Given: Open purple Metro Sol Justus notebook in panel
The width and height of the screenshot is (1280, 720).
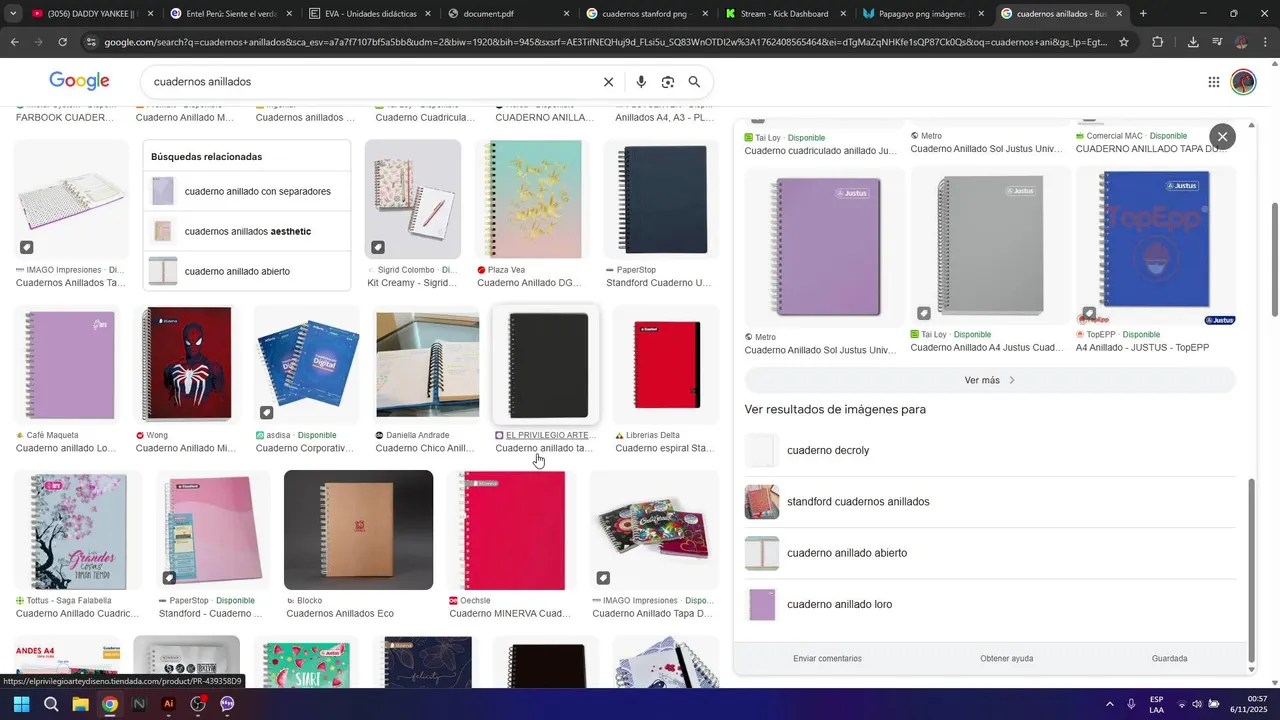Looking at the screenshot, I should point(824,247).
